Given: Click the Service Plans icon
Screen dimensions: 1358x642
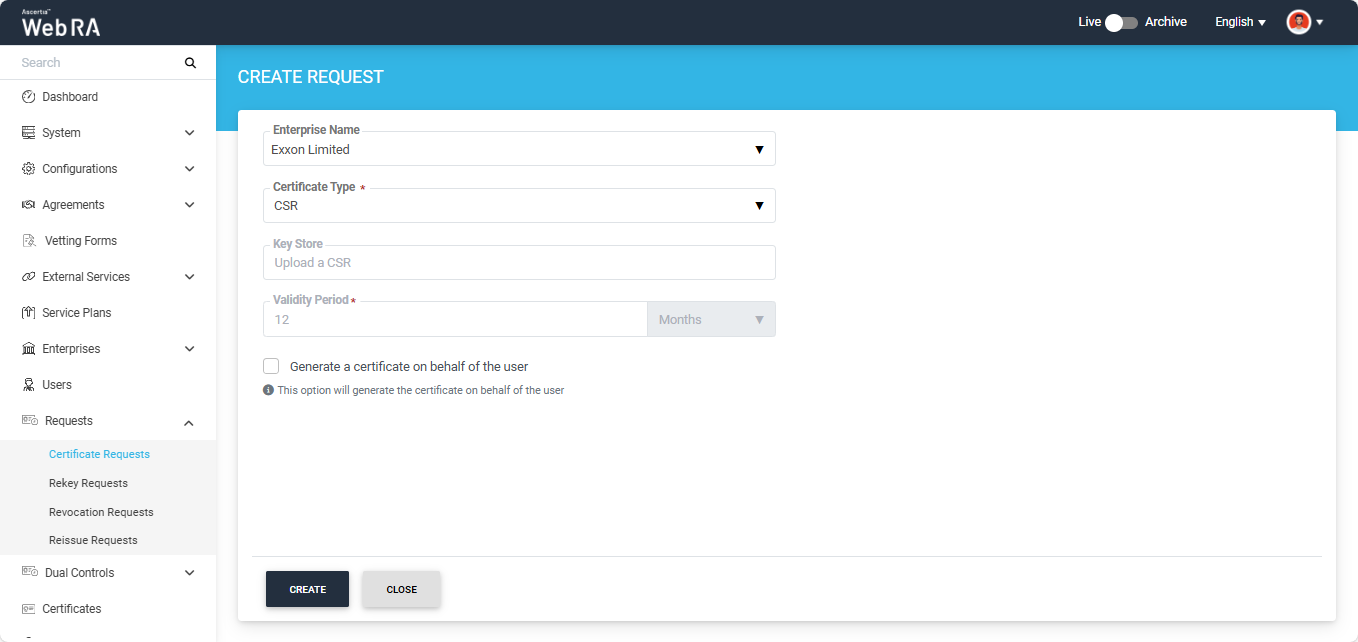Looking at the screenshot, I should (x=28, y=313).
